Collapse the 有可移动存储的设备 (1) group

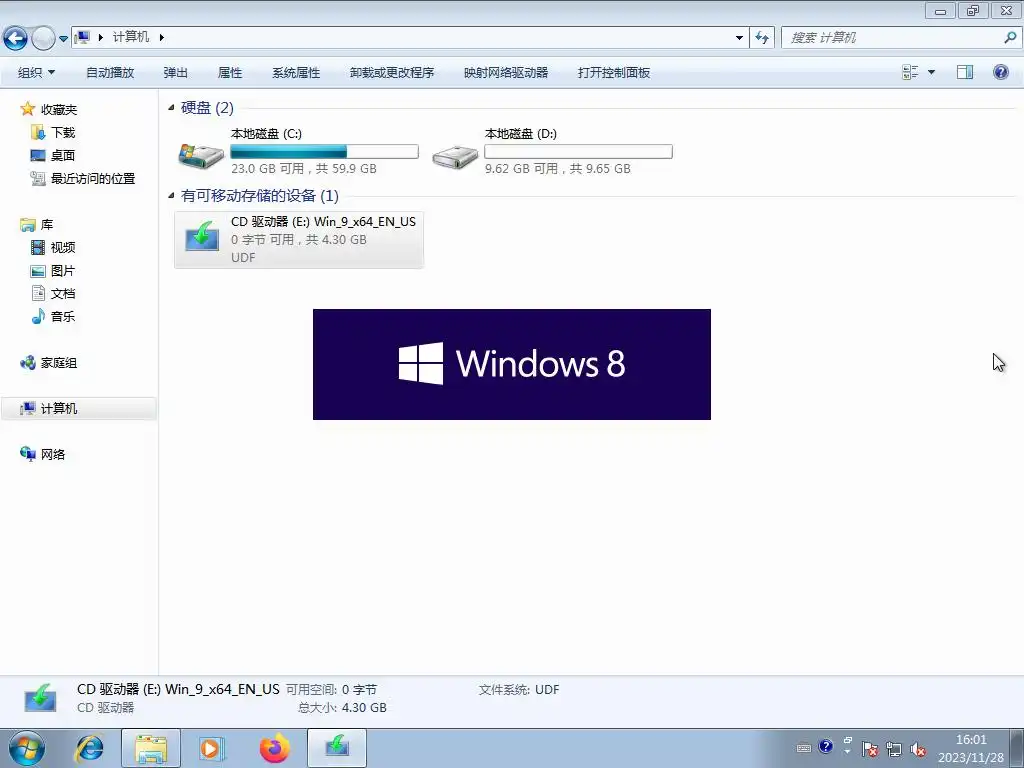[x=171, y=195]
